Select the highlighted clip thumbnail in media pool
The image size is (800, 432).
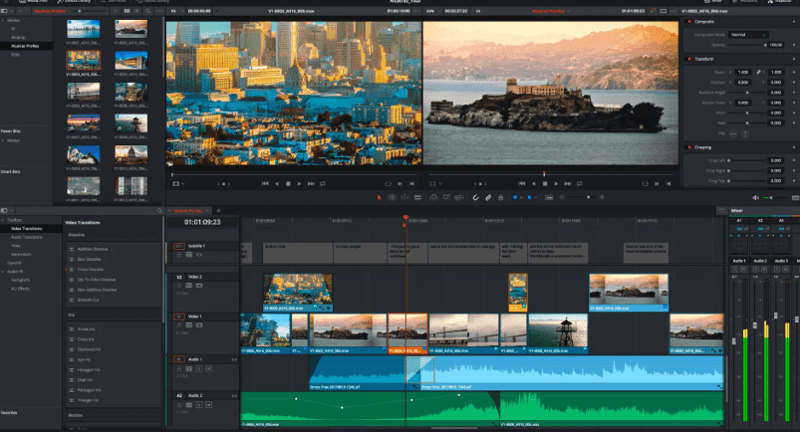pos(84,62)
